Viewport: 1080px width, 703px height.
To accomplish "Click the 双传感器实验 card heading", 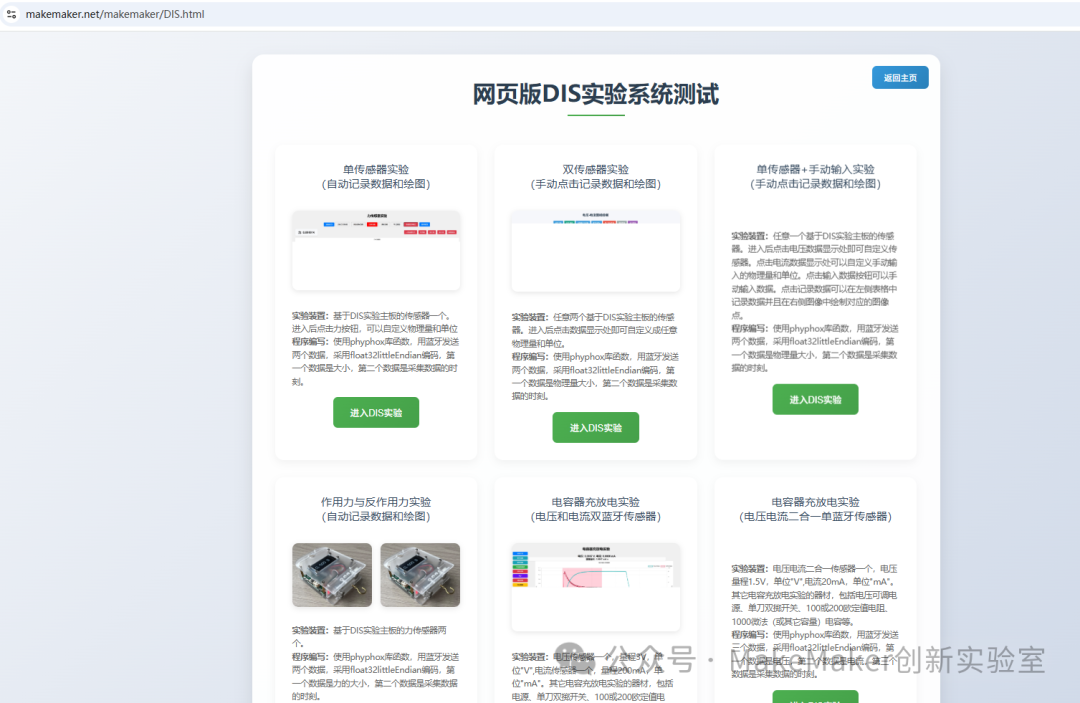I will coord(596,176).
